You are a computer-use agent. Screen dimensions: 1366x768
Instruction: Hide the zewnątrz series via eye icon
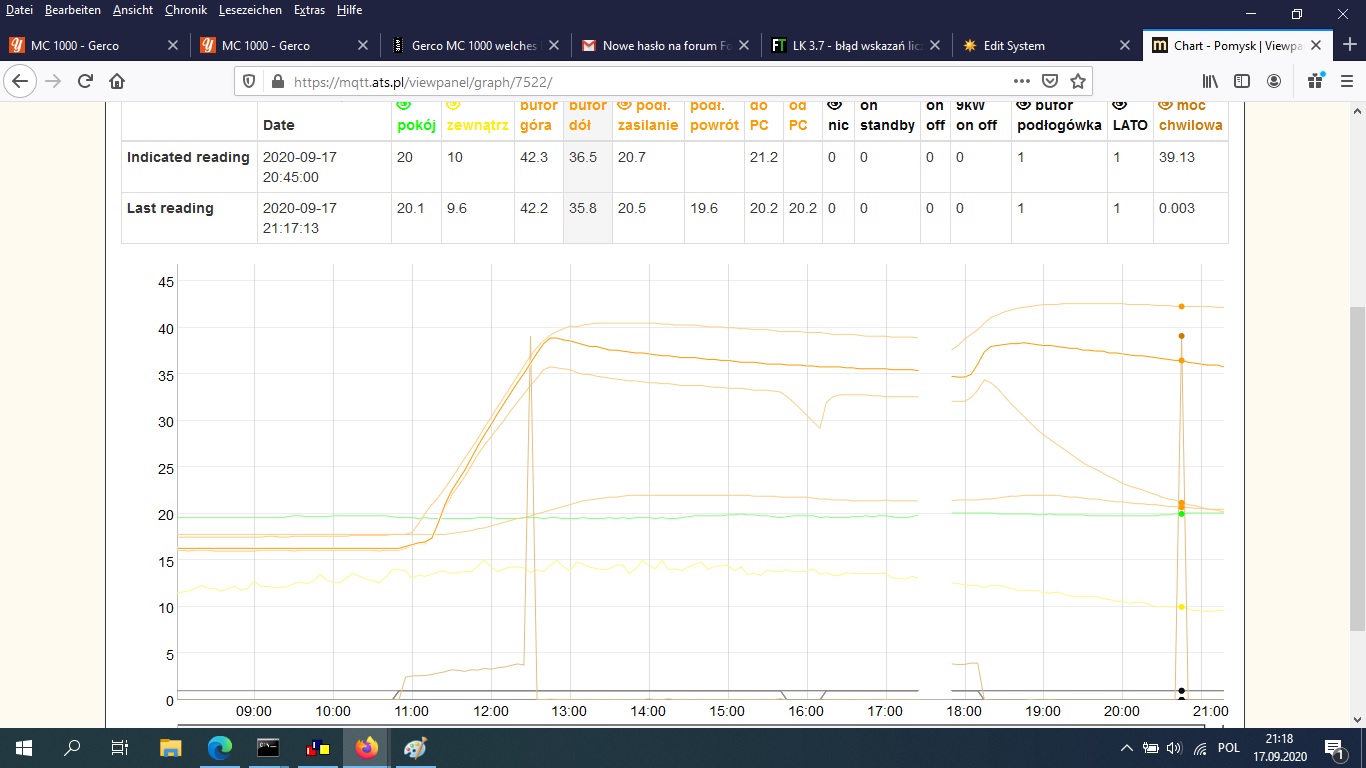(x=453, y=104)
